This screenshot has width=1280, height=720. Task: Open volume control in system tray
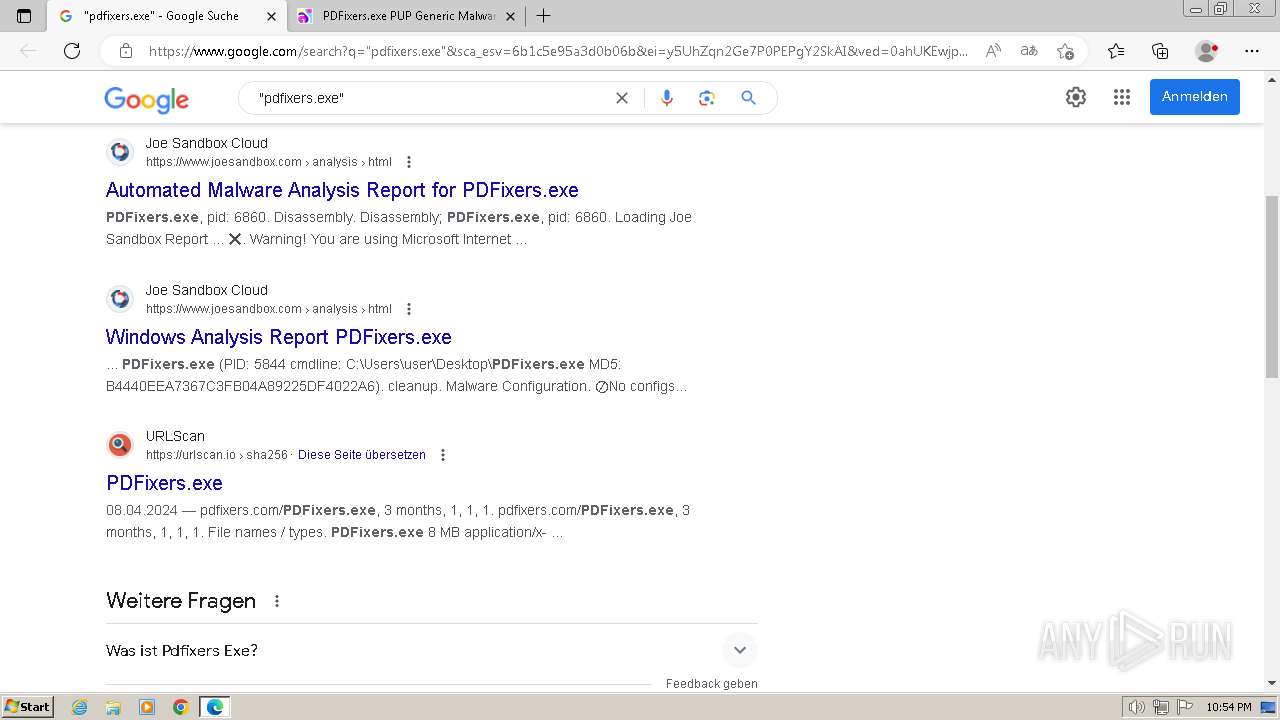tap(1137, 707)
